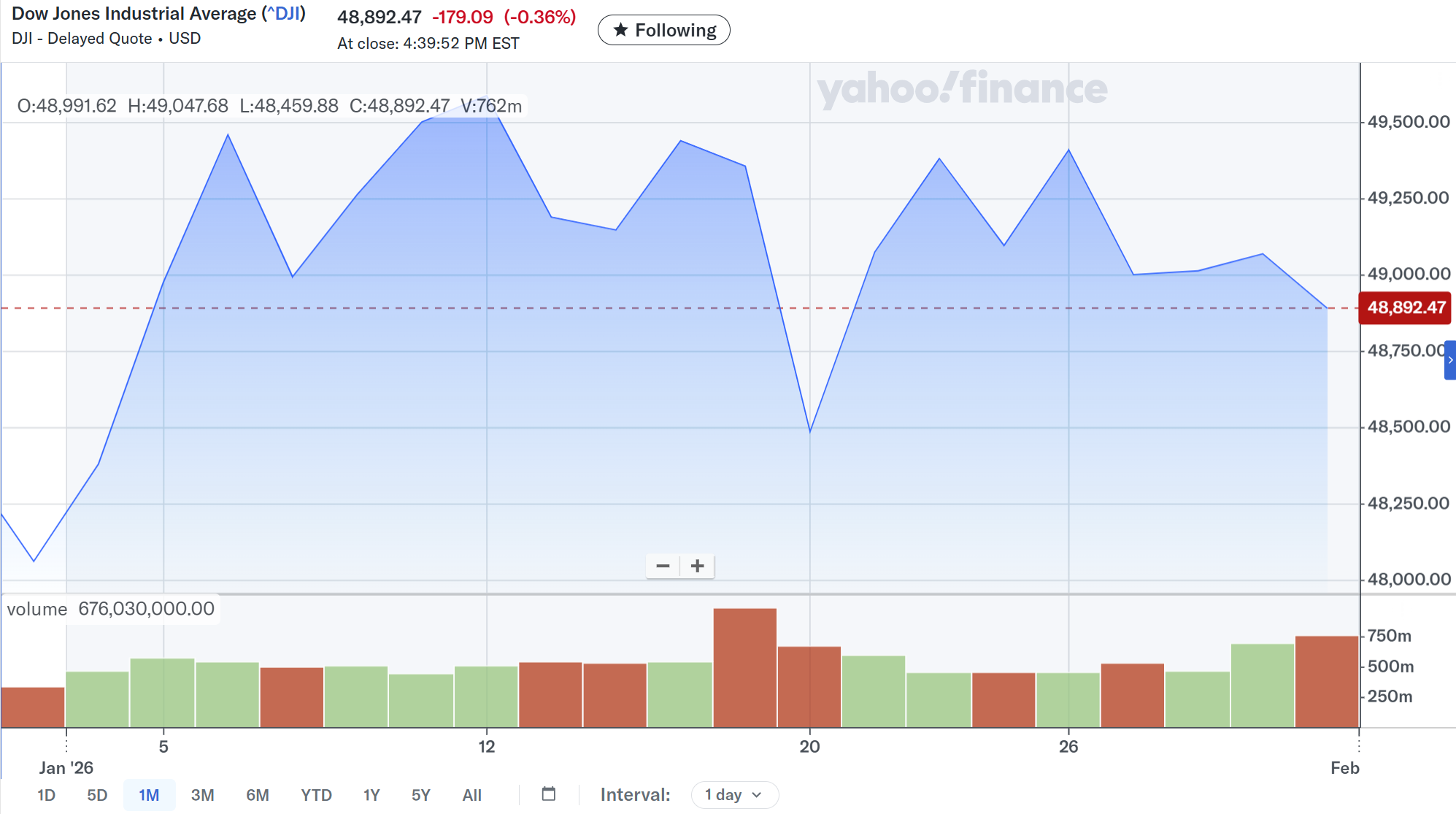Choose the YTD range
This screenshot has width=1456, height=814.
click(x=316, y=795)
